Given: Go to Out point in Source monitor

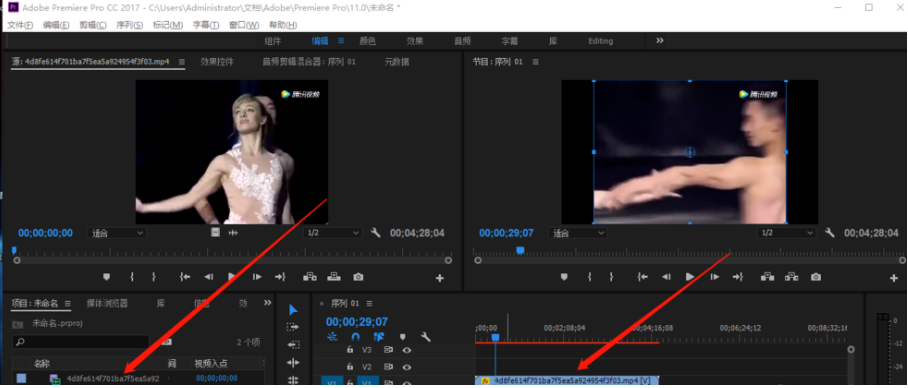Looking at the screenshot, I should [x=280, y=277].
